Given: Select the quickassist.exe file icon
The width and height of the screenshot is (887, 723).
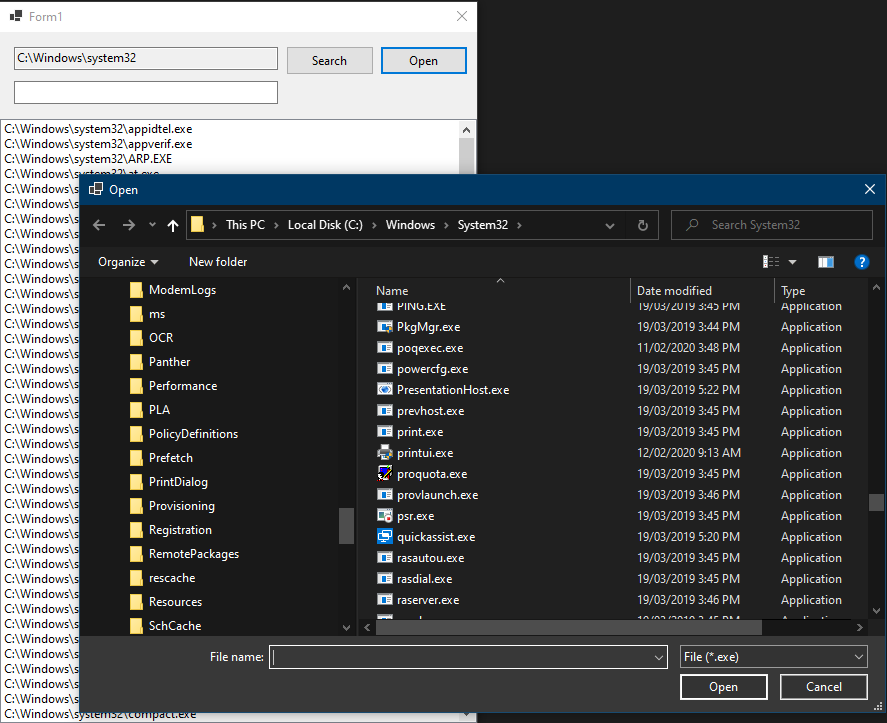Looking at the screenshot, I should pyautogui.click(x=385, y=537).
